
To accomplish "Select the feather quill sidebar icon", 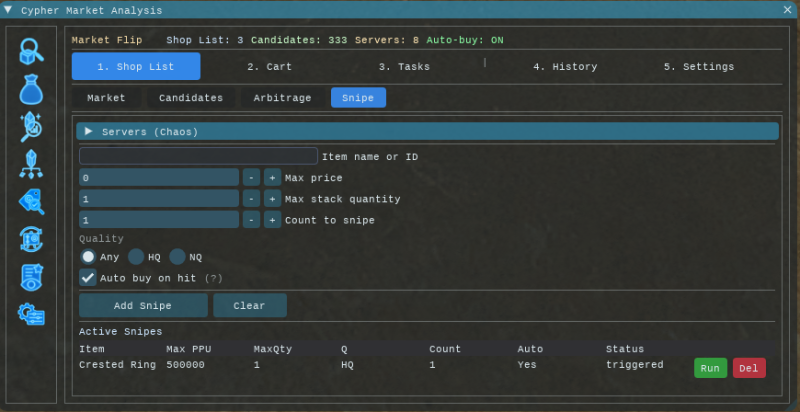I will tap(31, 127).
